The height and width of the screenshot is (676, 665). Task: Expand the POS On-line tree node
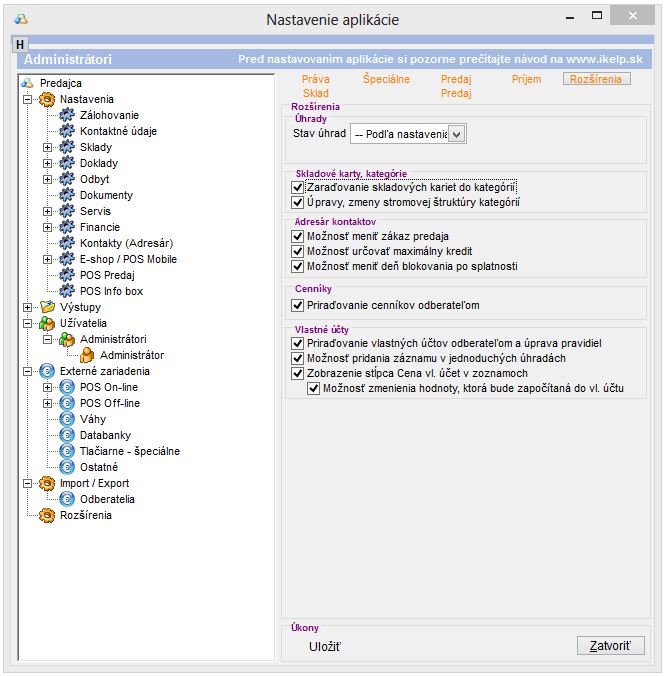coord(47,387)
